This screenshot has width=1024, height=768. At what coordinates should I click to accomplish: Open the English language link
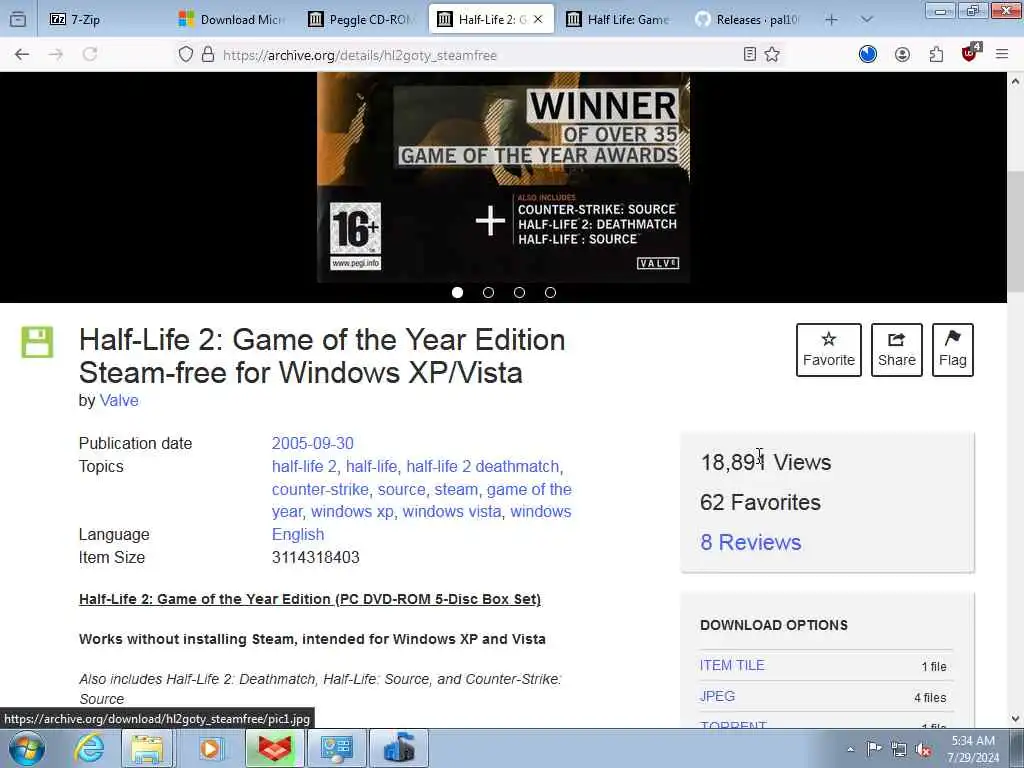click(298, 534)
